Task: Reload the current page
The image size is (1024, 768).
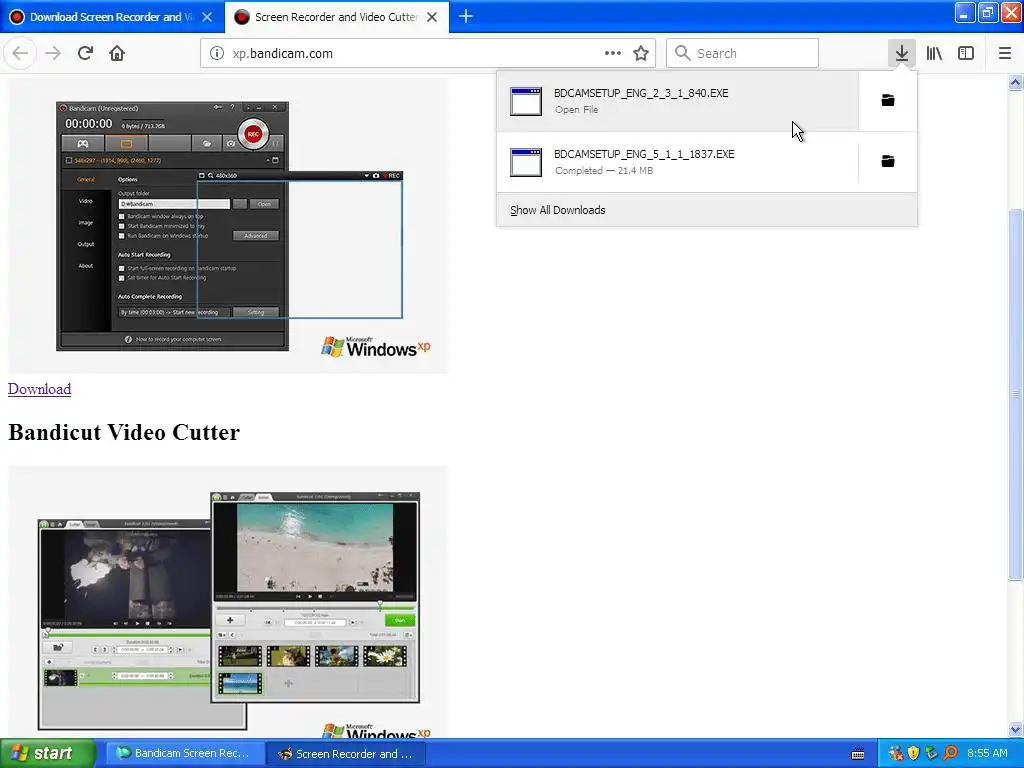Action: 85,53
